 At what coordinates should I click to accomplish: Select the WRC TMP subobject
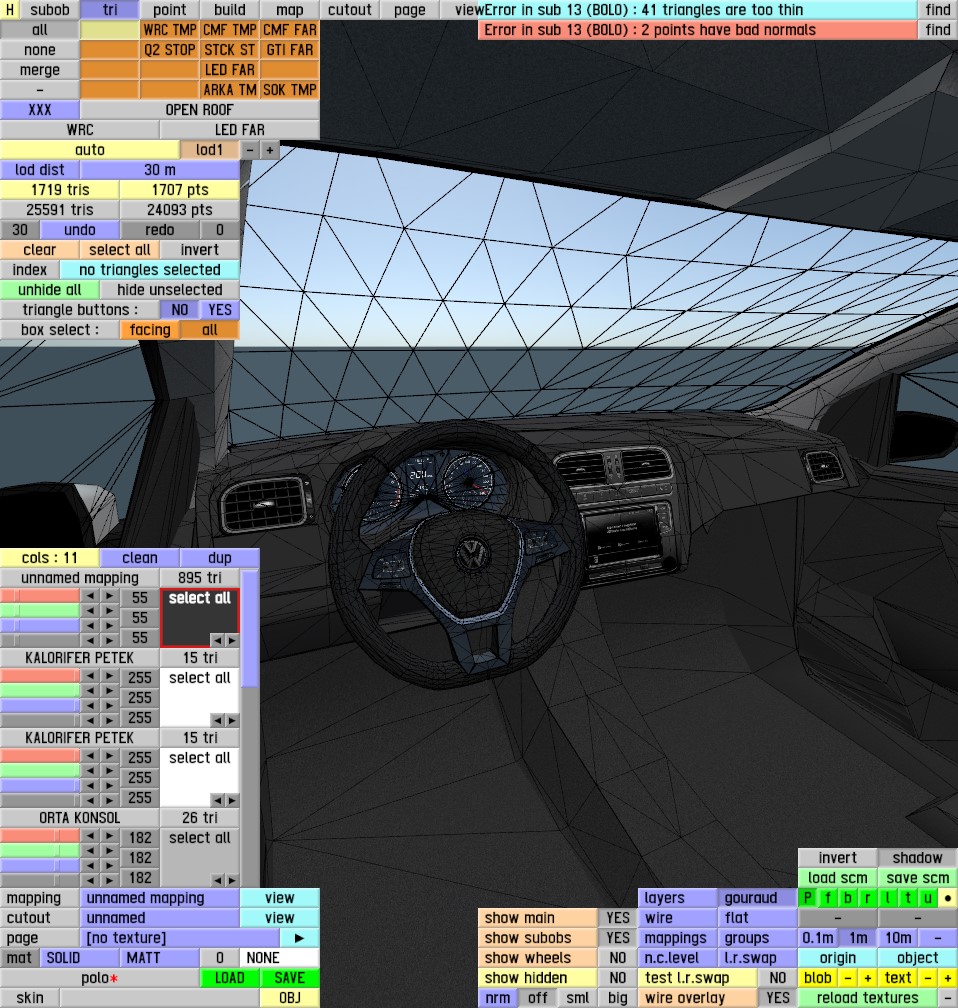pos(169,30)
